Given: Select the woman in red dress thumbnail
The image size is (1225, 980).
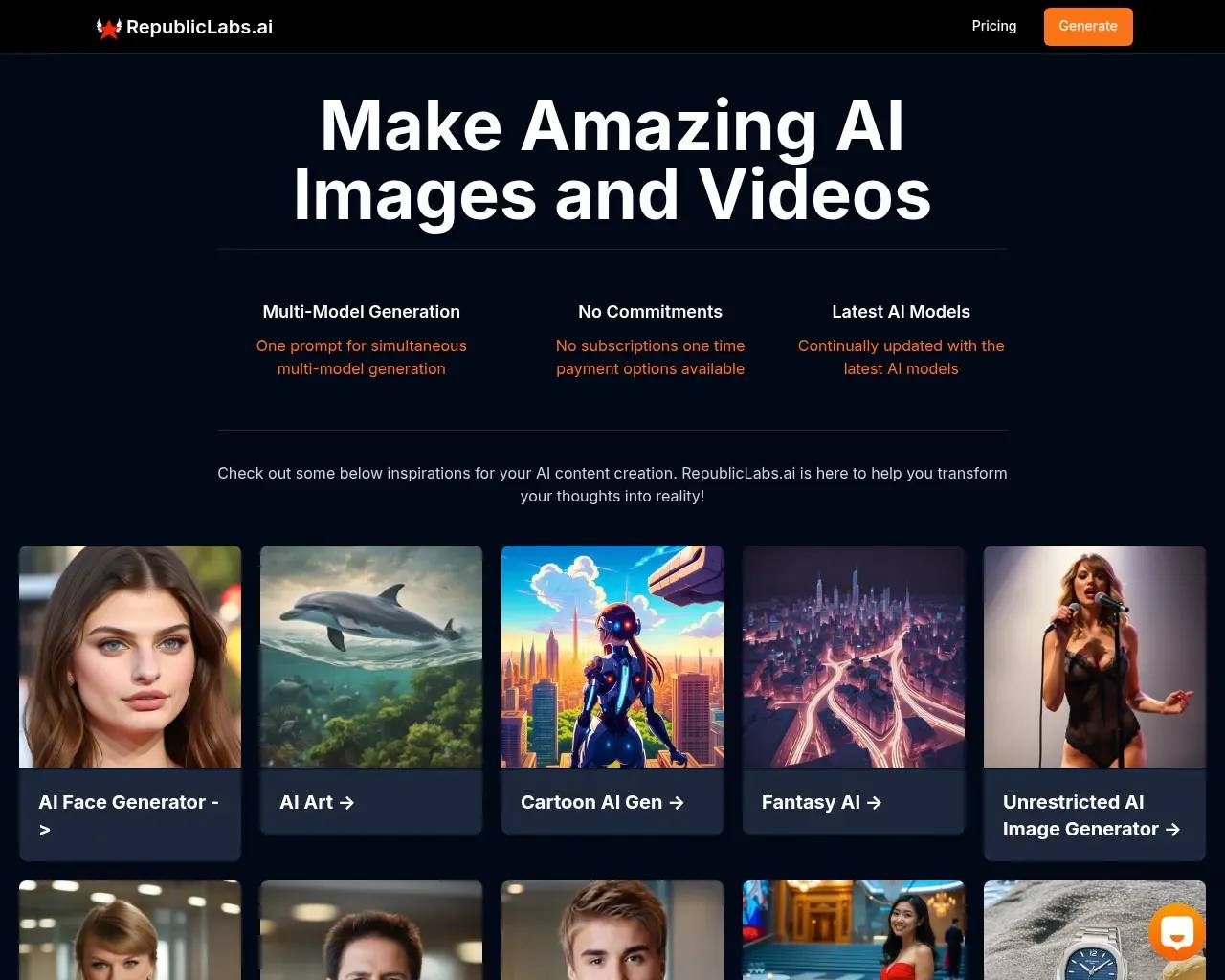Looking at the screenshot, I should (x=854, y=930).
